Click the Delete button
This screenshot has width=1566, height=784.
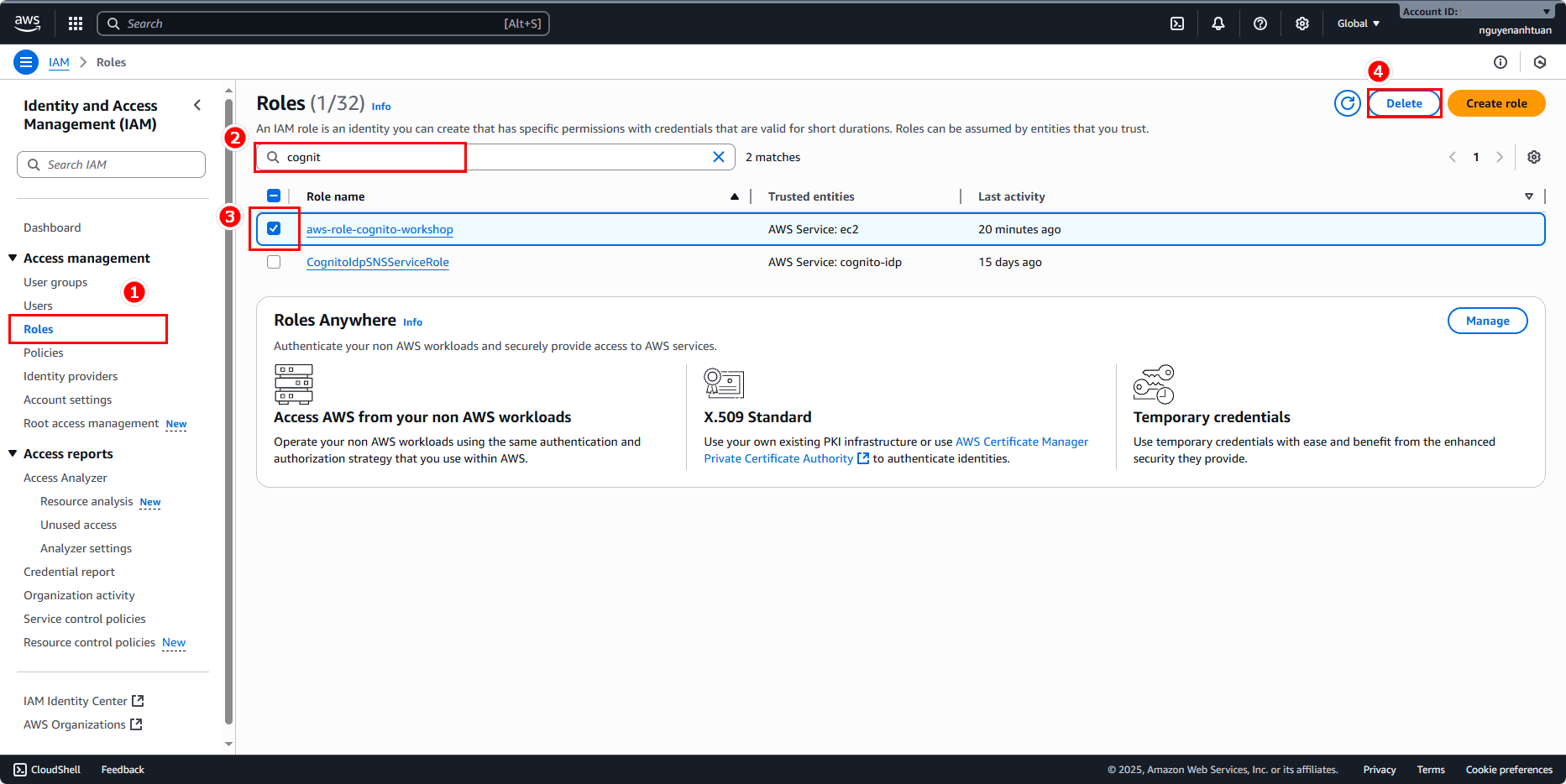coord(1404,103)
